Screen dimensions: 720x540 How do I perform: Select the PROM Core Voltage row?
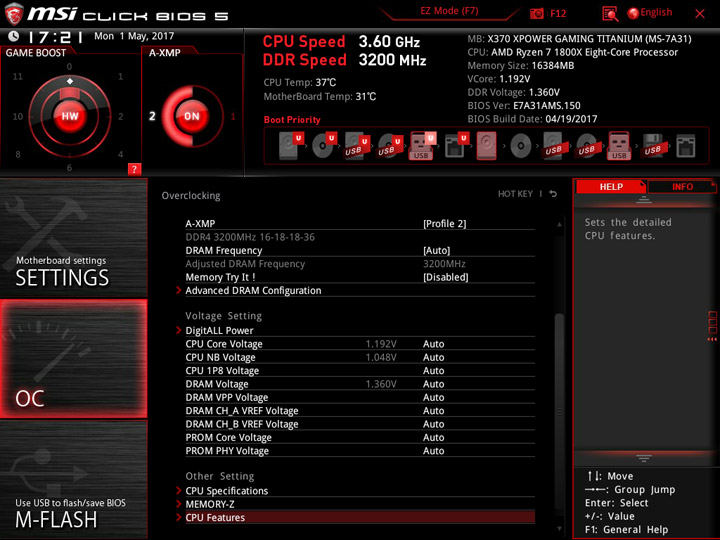(360, 437)
